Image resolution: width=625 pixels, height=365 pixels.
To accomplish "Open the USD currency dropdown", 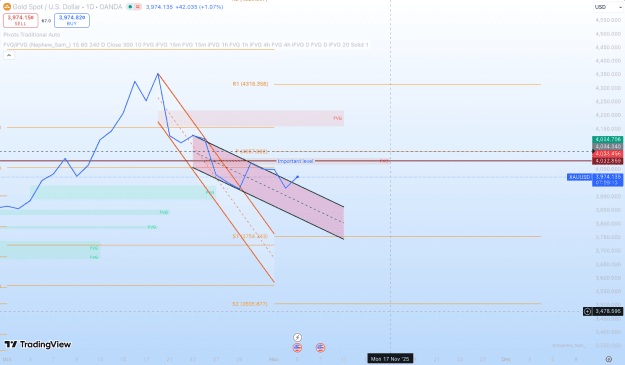I will coord(608,7).
